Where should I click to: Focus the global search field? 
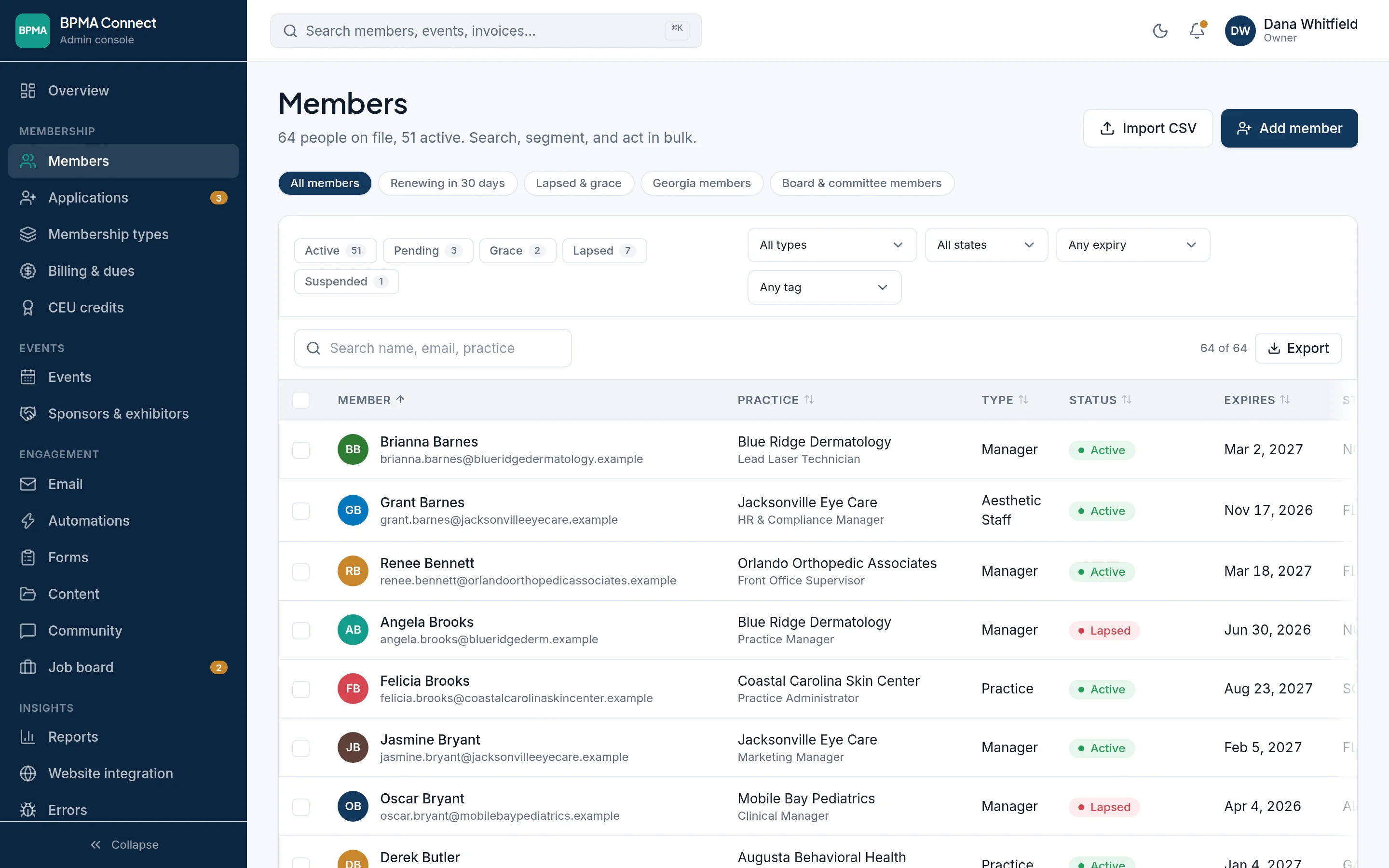click(x=486, y=31)
